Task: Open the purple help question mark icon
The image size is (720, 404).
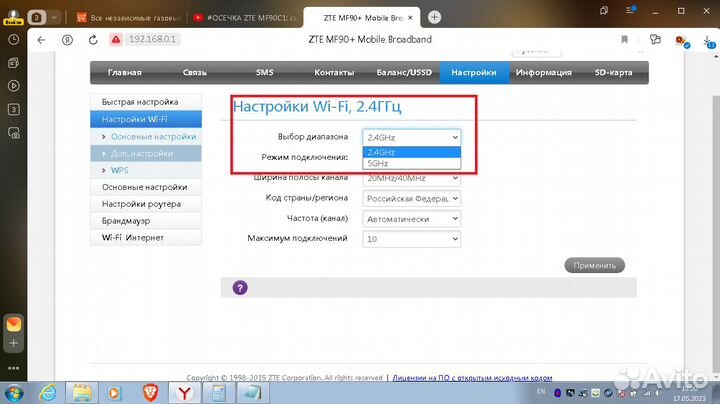Action: [x=240, y=288]
